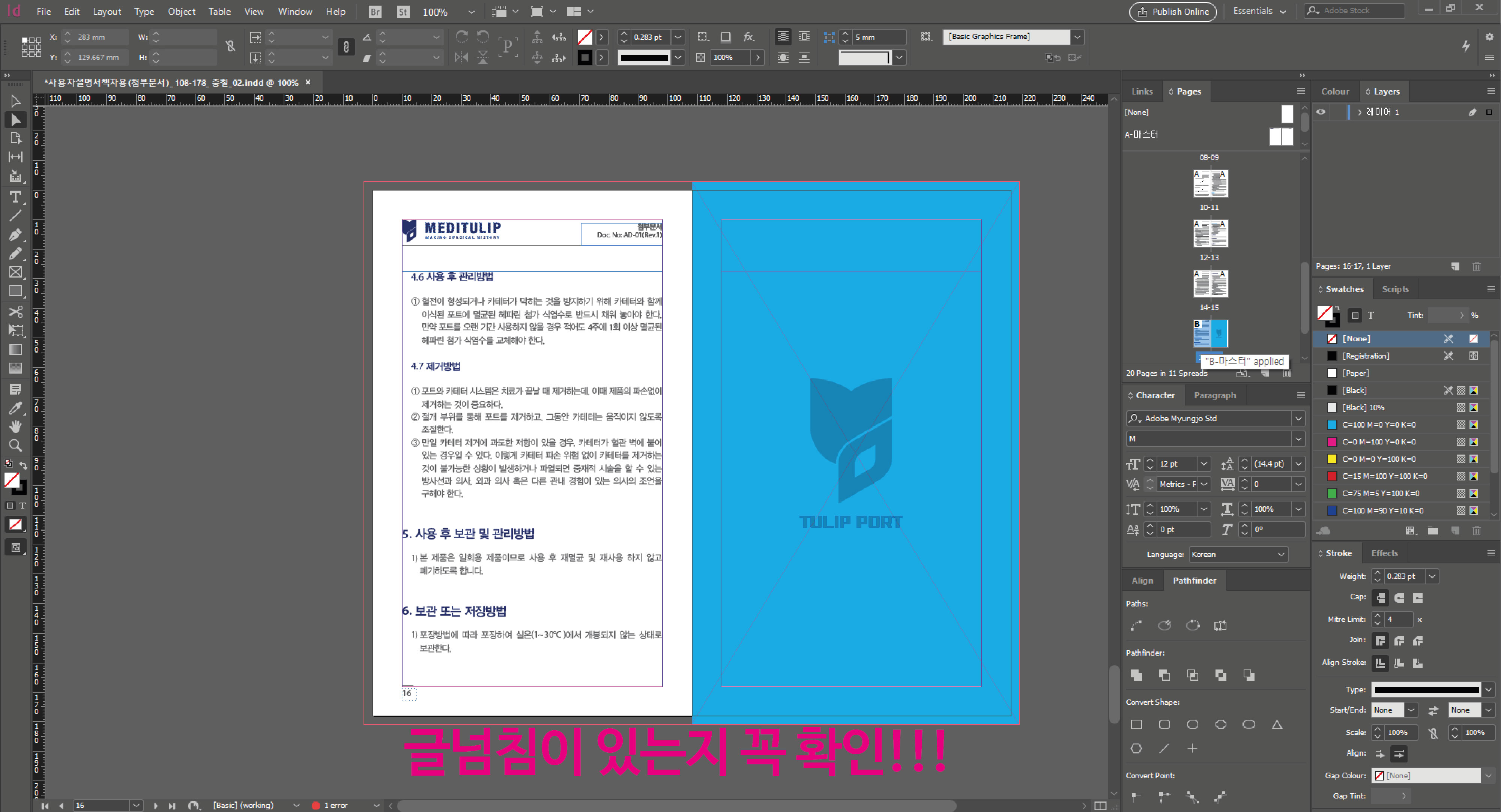Click the Publish Online button
Screen dimensions: 1501x812
[1172, 12]
